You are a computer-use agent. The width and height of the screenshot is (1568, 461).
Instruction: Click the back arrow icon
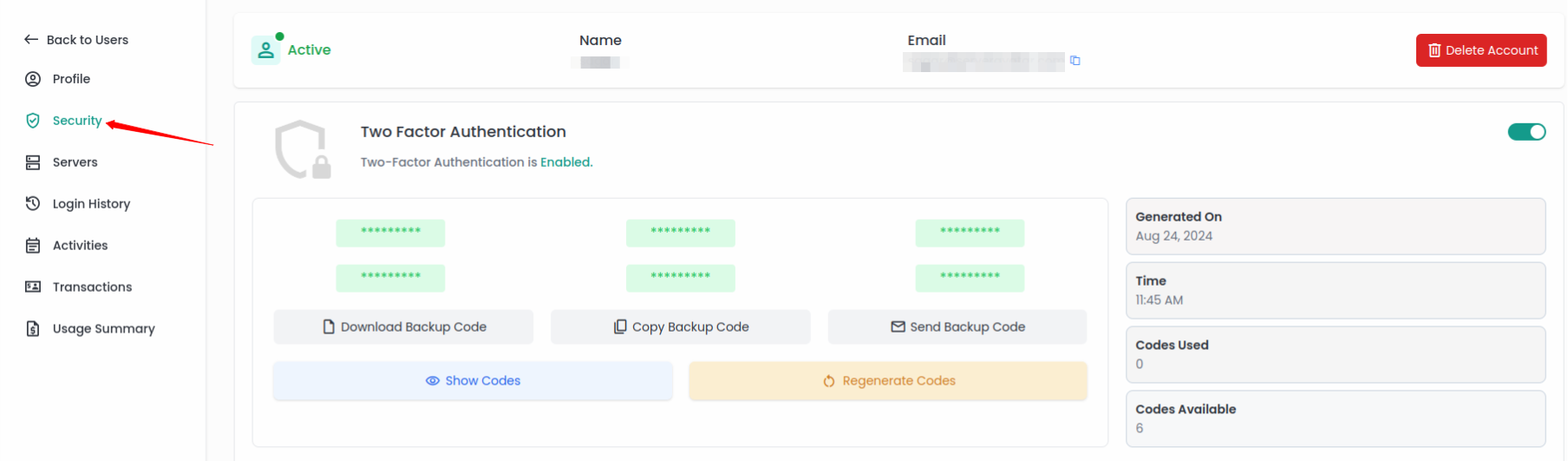[31, 40]
